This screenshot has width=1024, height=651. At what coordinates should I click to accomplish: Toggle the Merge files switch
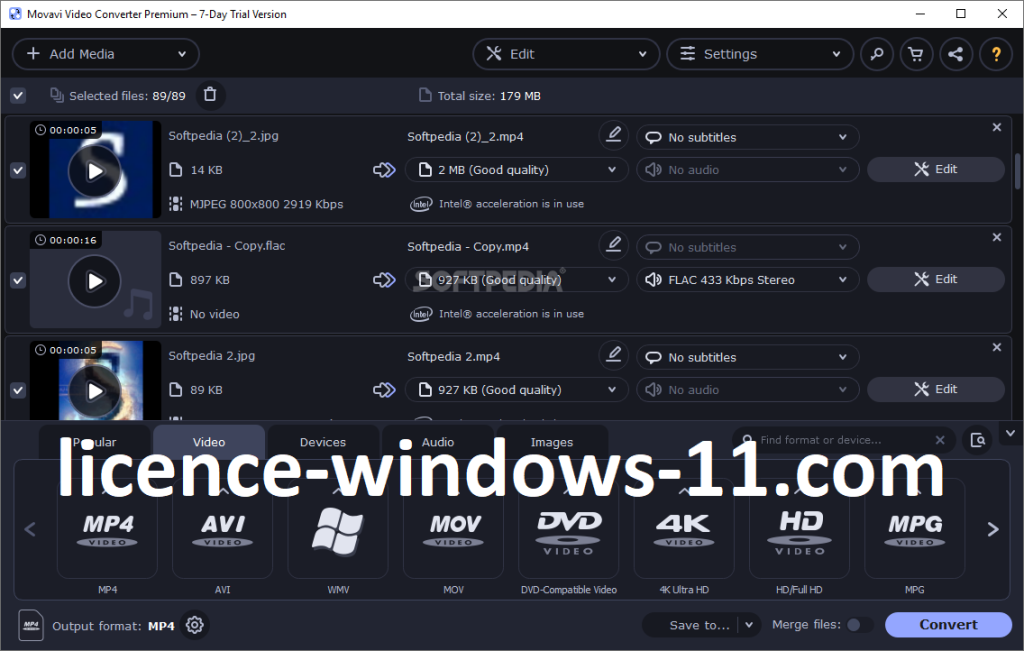coord(858,625)
